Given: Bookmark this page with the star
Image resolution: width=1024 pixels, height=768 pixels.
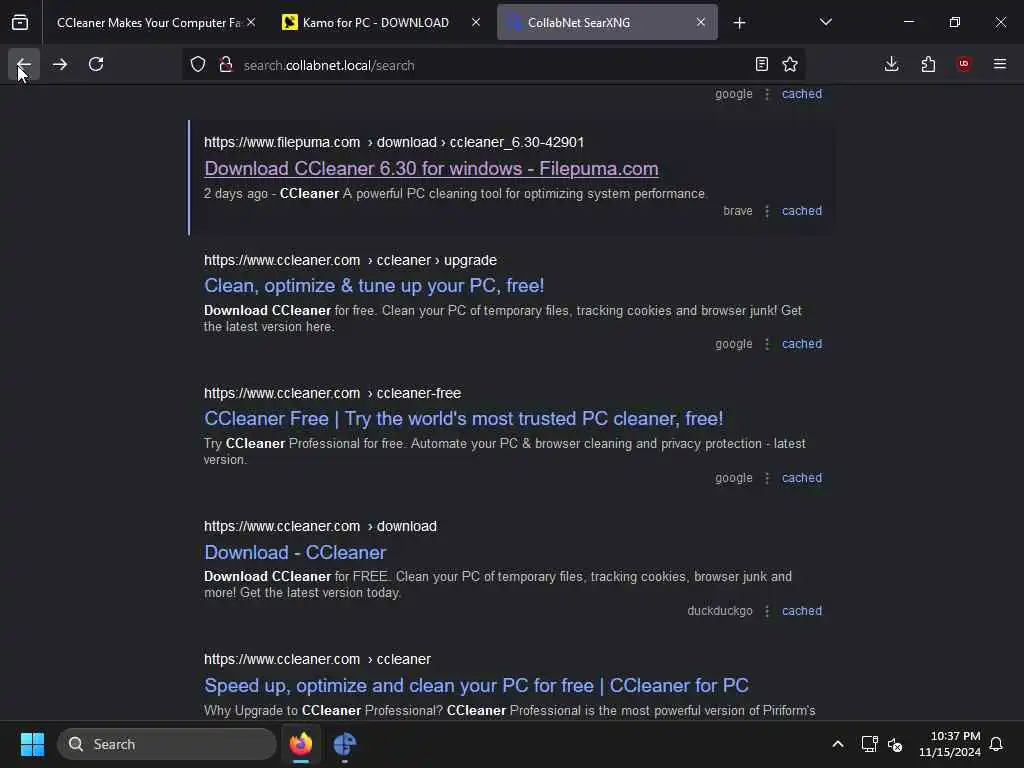Looking at the screenshot, I should pos(790,64).
